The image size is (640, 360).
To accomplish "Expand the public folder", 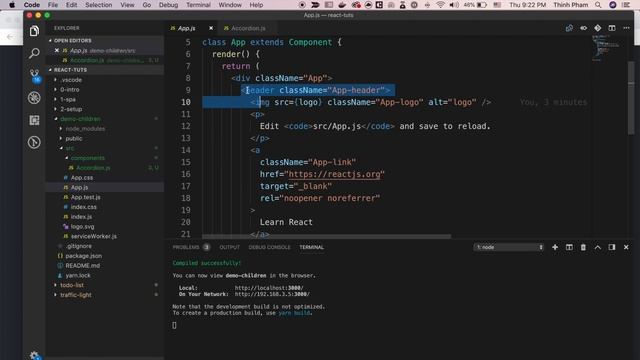I will tap(73, 139).
